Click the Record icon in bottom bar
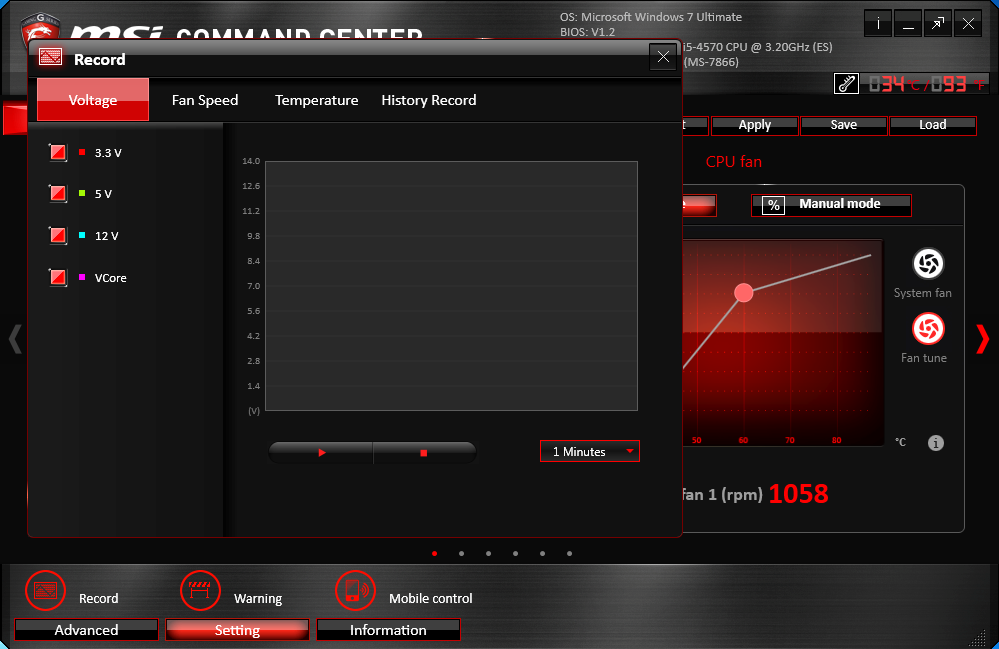Screen dimensions: 999x649 coord(45,590)
